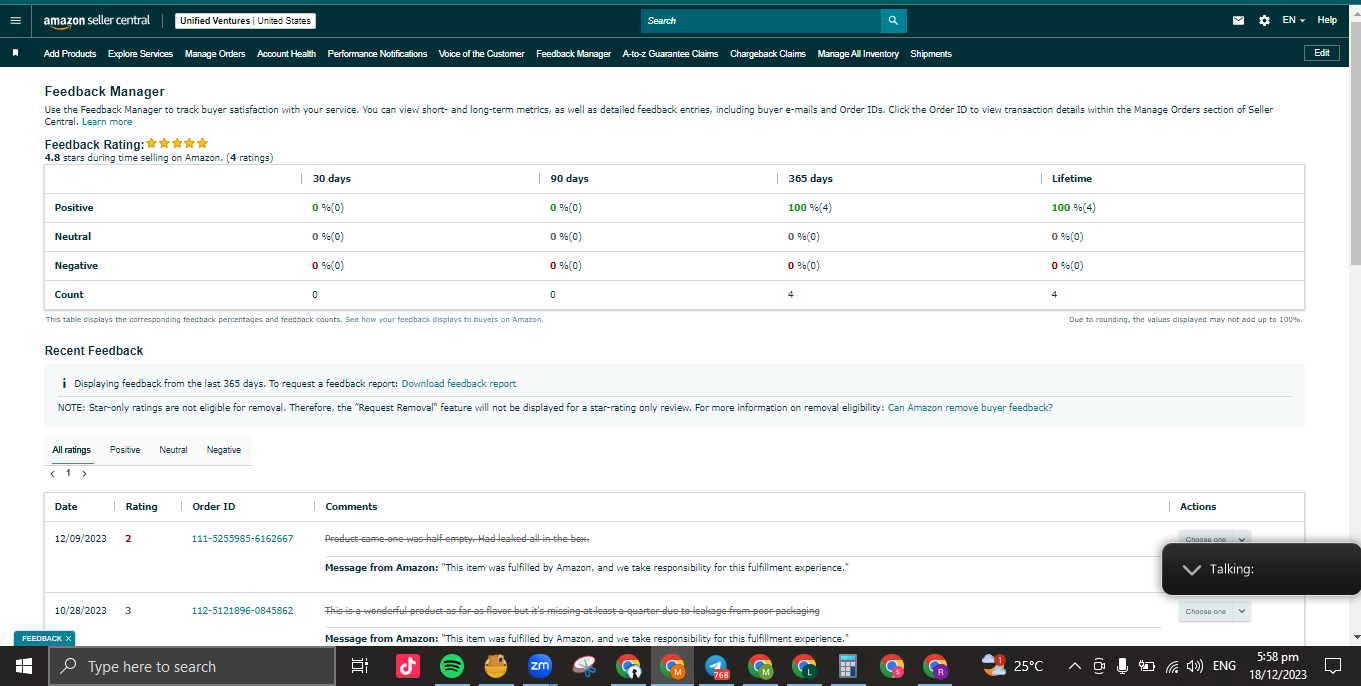Click the five-star Feedback Rating stars
Screen dimensions: 1361x686
click(177, 144)
